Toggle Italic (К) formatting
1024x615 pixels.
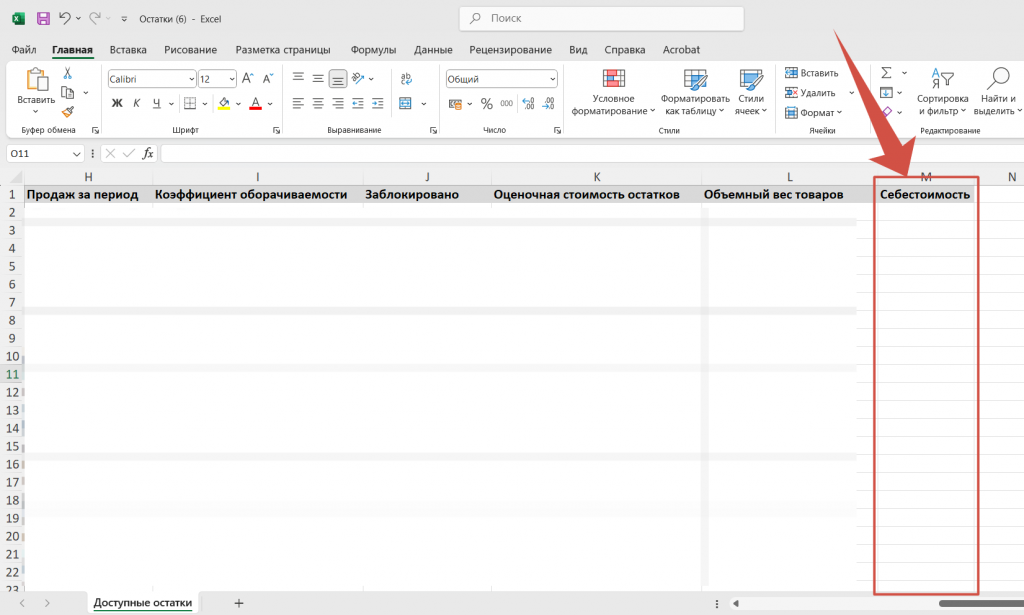coord(136,103)
